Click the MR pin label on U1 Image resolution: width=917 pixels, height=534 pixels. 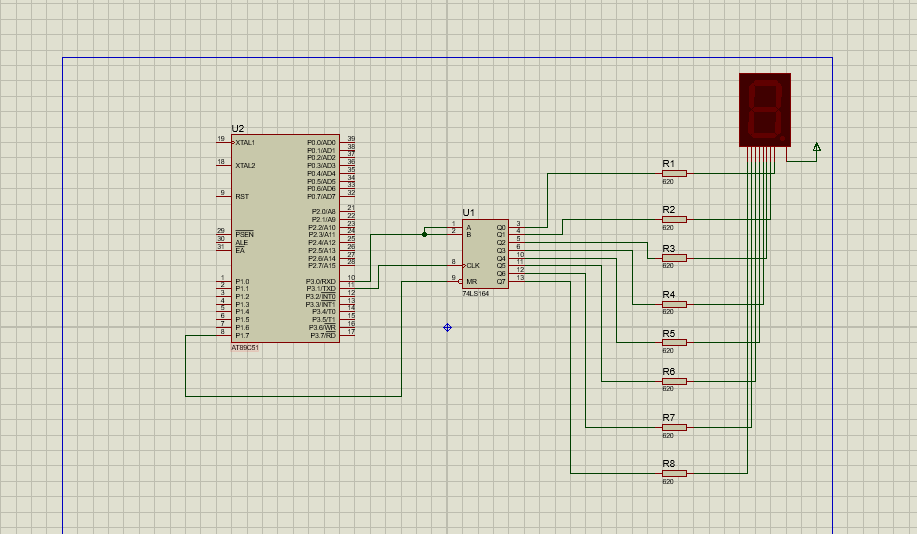tap(471, 282)
